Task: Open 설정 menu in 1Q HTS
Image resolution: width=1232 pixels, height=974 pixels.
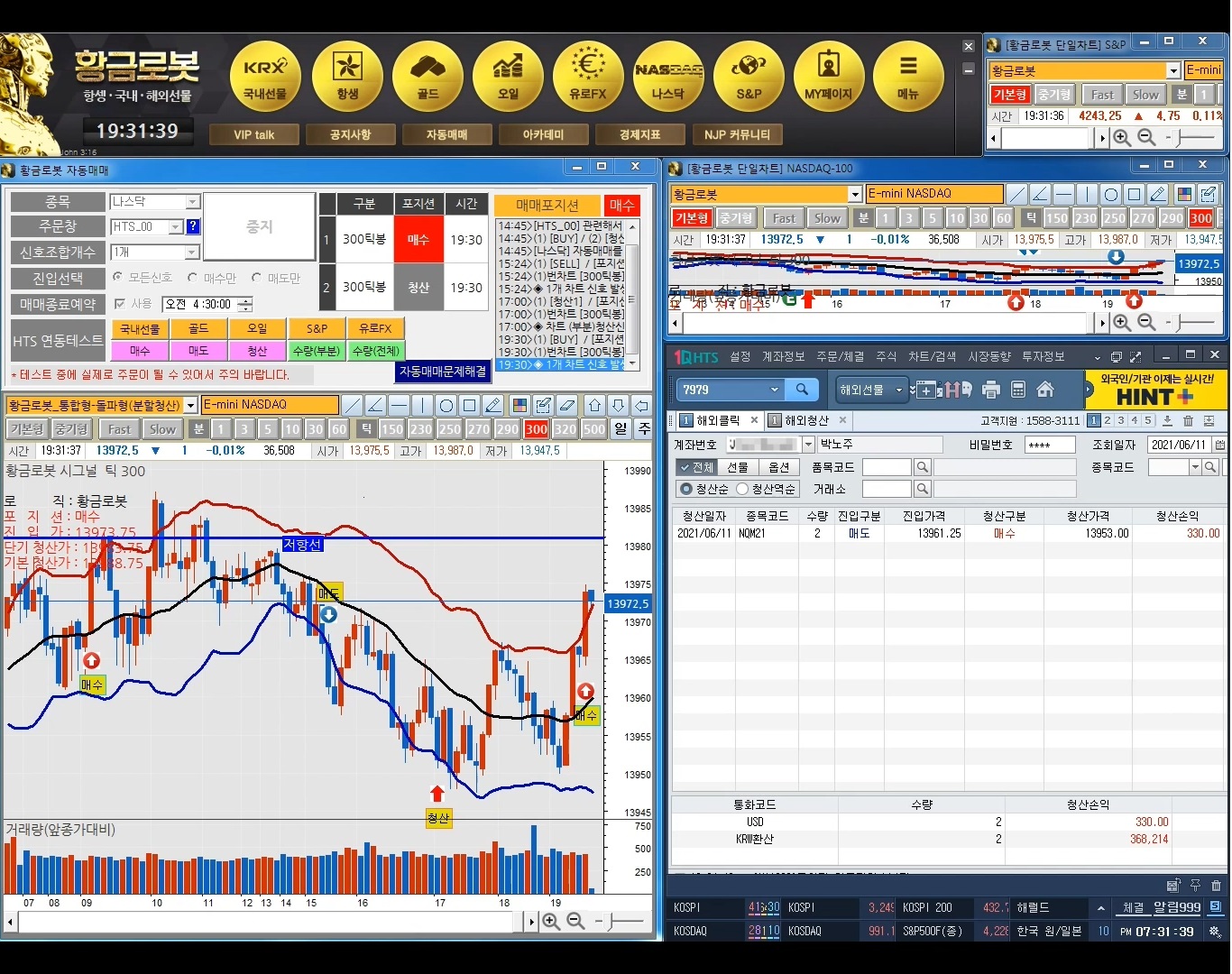Action: [x=740, y=357]
